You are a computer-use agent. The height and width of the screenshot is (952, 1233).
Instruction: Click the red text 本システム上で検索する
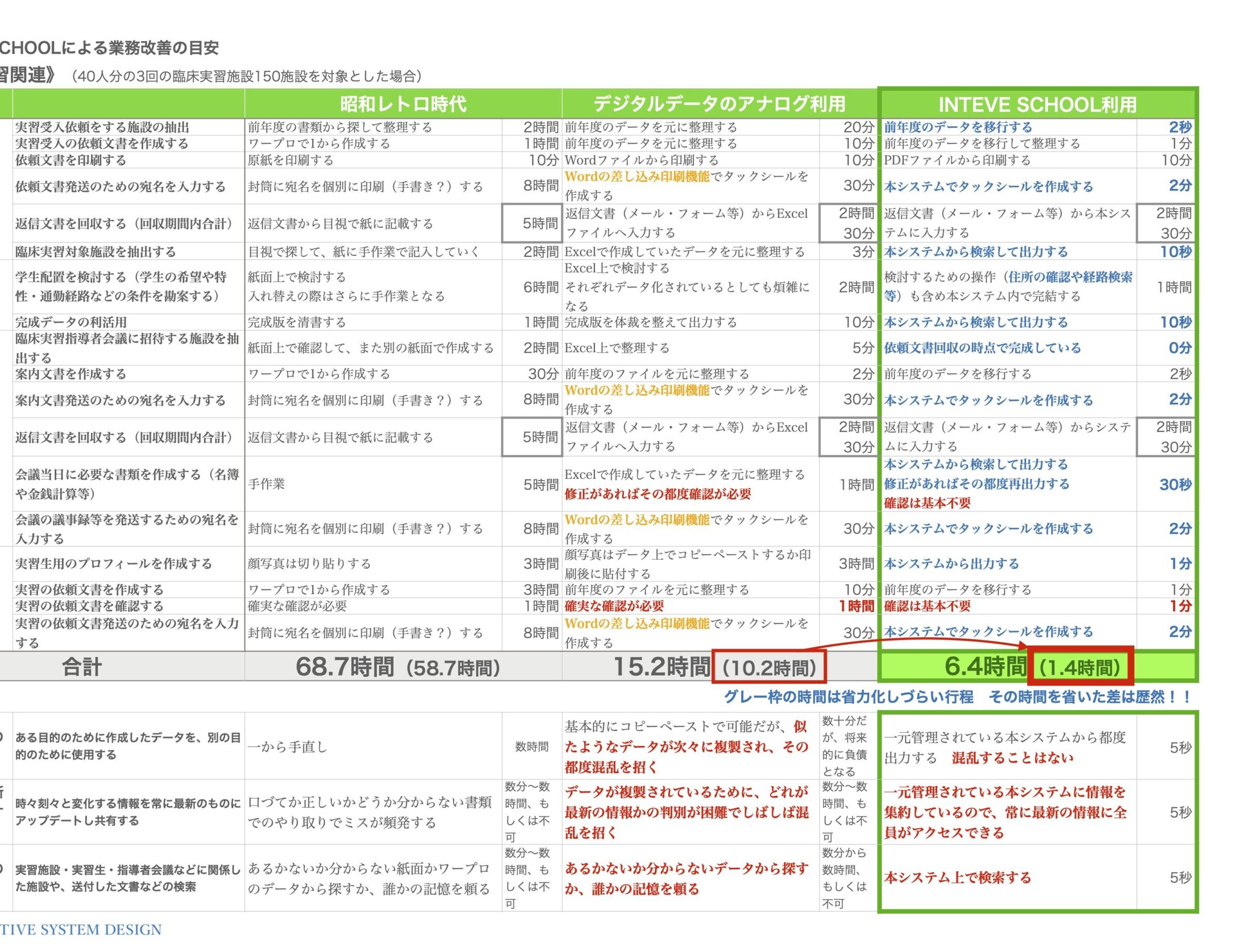pyautogui.click(x=958, y=878)
